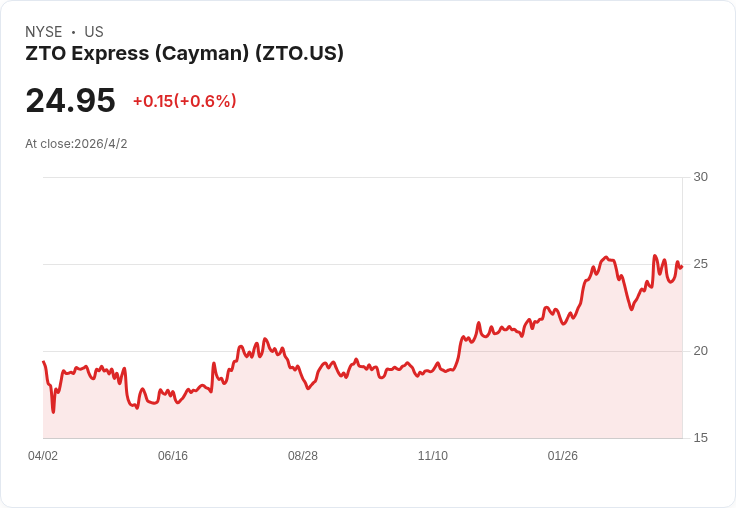Click the lowest April dip on the price line
The image size is (736, 508).
click(x=54, y=412)
